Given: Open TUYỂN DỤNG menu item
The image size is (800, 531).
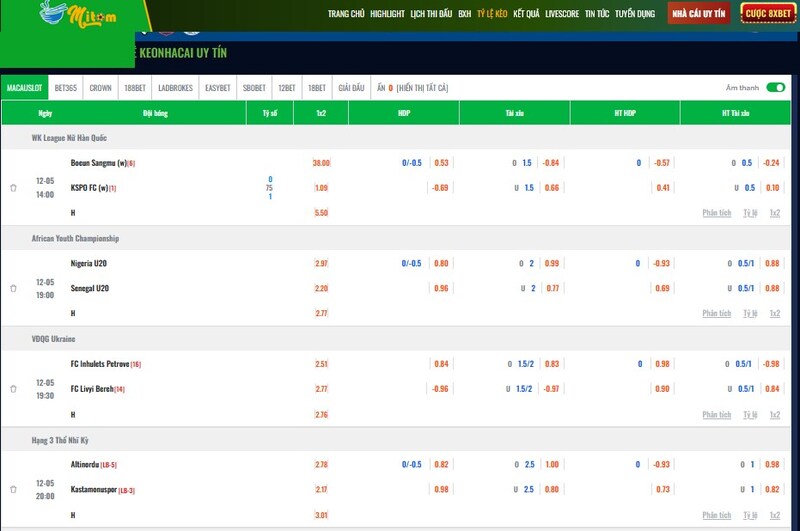Looking at the screenshot, I should click(x=635, y=14).
